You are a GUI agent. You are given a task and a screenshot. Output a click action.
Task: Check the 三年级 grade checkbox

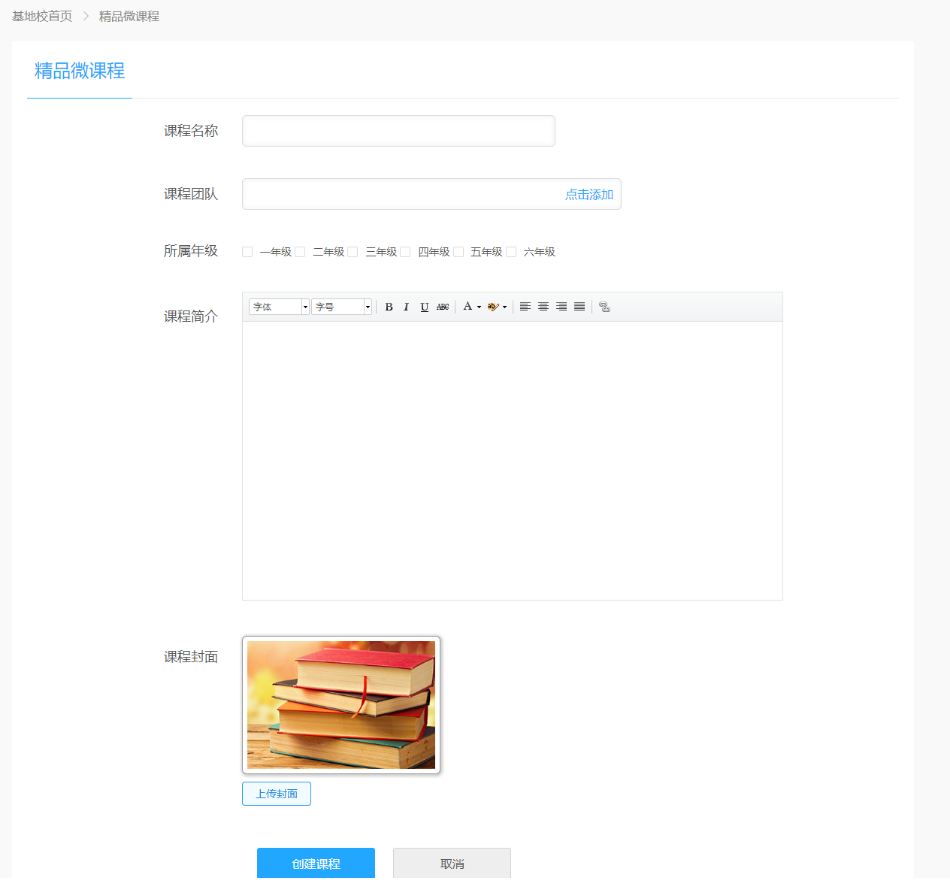pyautogui.click(x=352, y=252)
